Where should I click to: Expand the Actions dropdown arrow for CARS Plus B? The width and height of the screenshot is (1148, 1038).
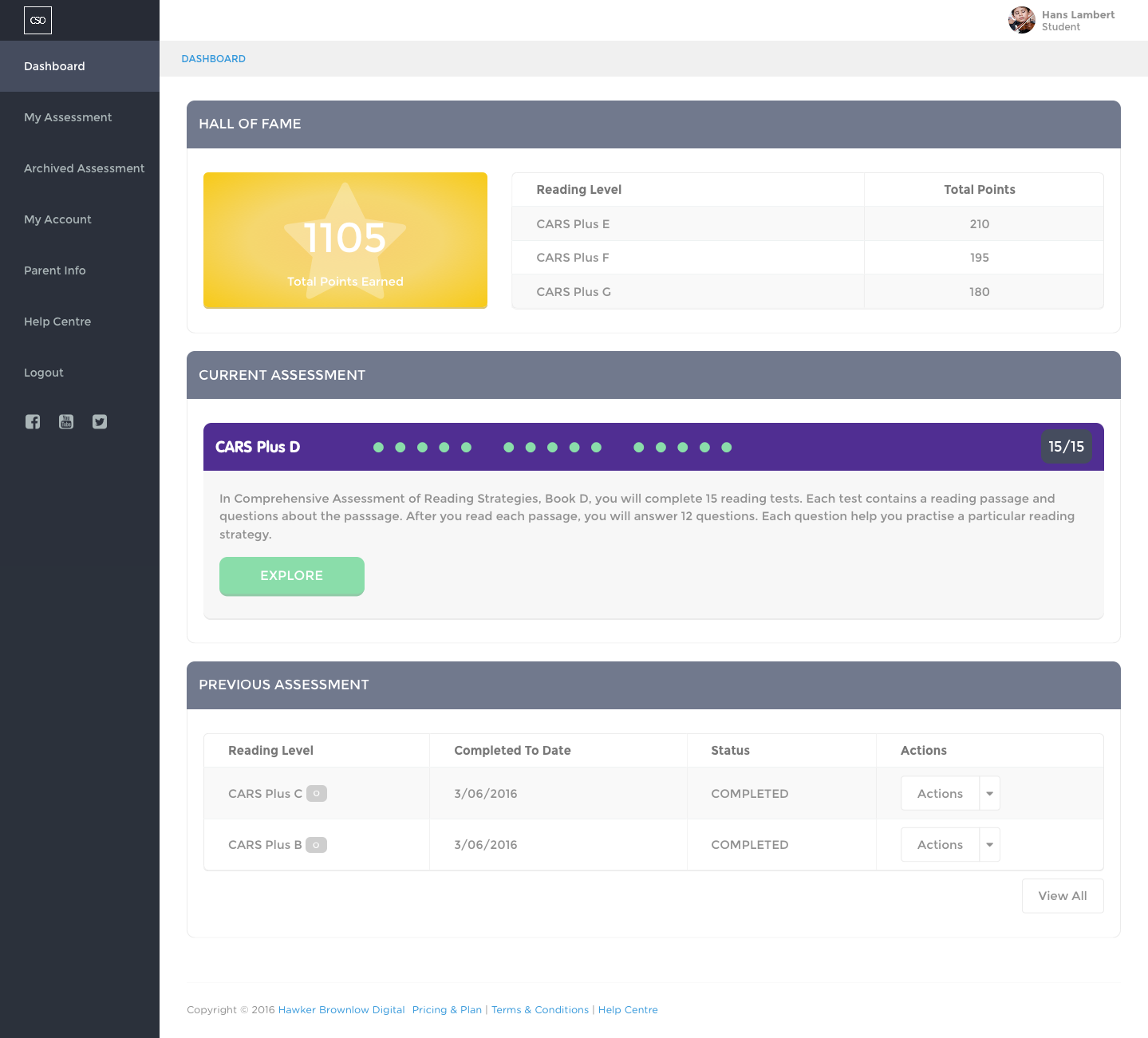[x=989, y=844]
